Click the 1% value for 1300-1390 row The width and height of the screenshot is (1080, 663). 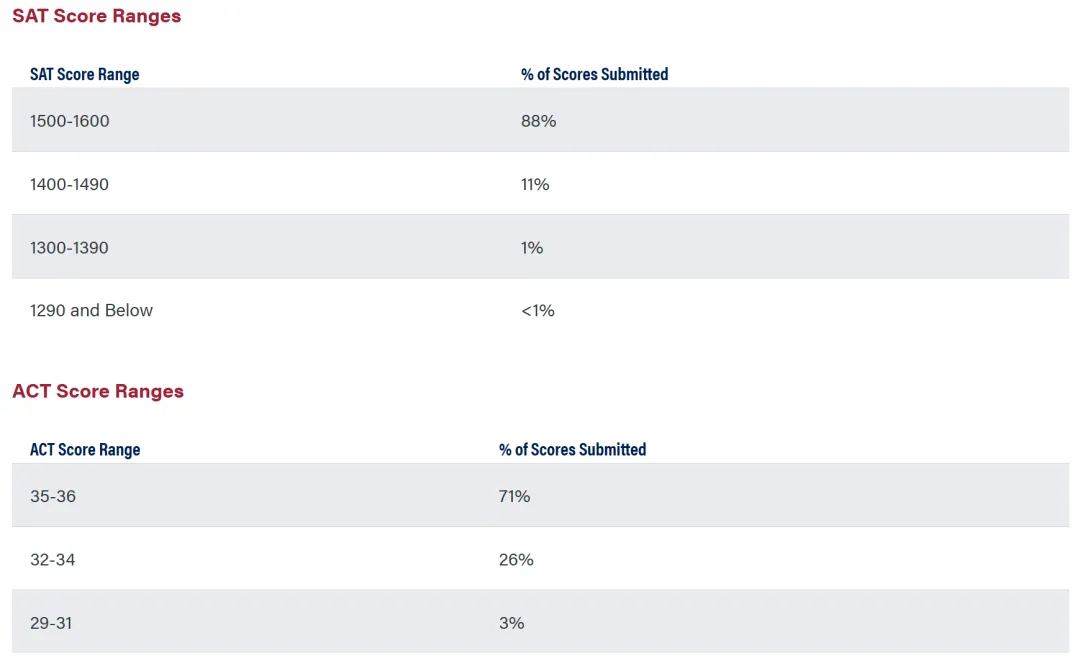532,247
